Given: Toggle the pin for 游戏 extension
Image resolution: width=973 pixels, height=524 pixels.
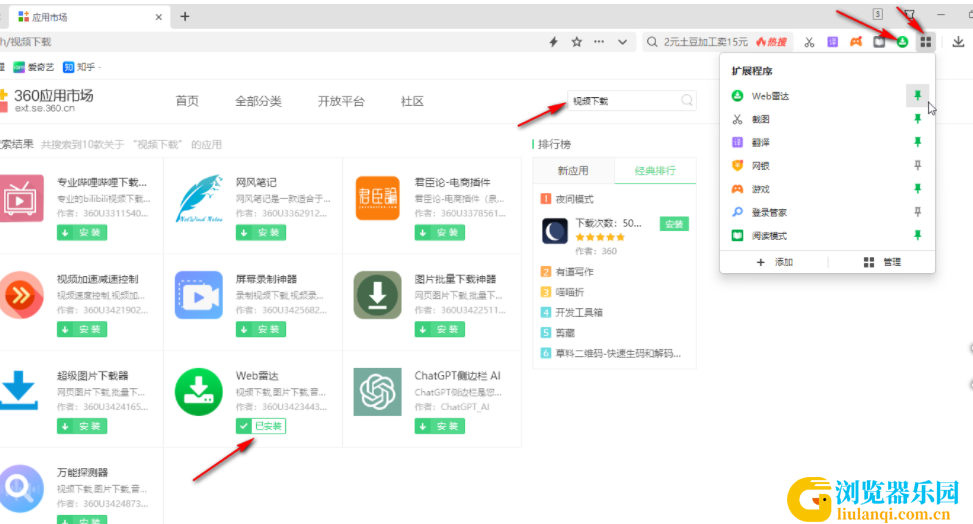Looking at the screenshot, I should click(x=917, y=189).
